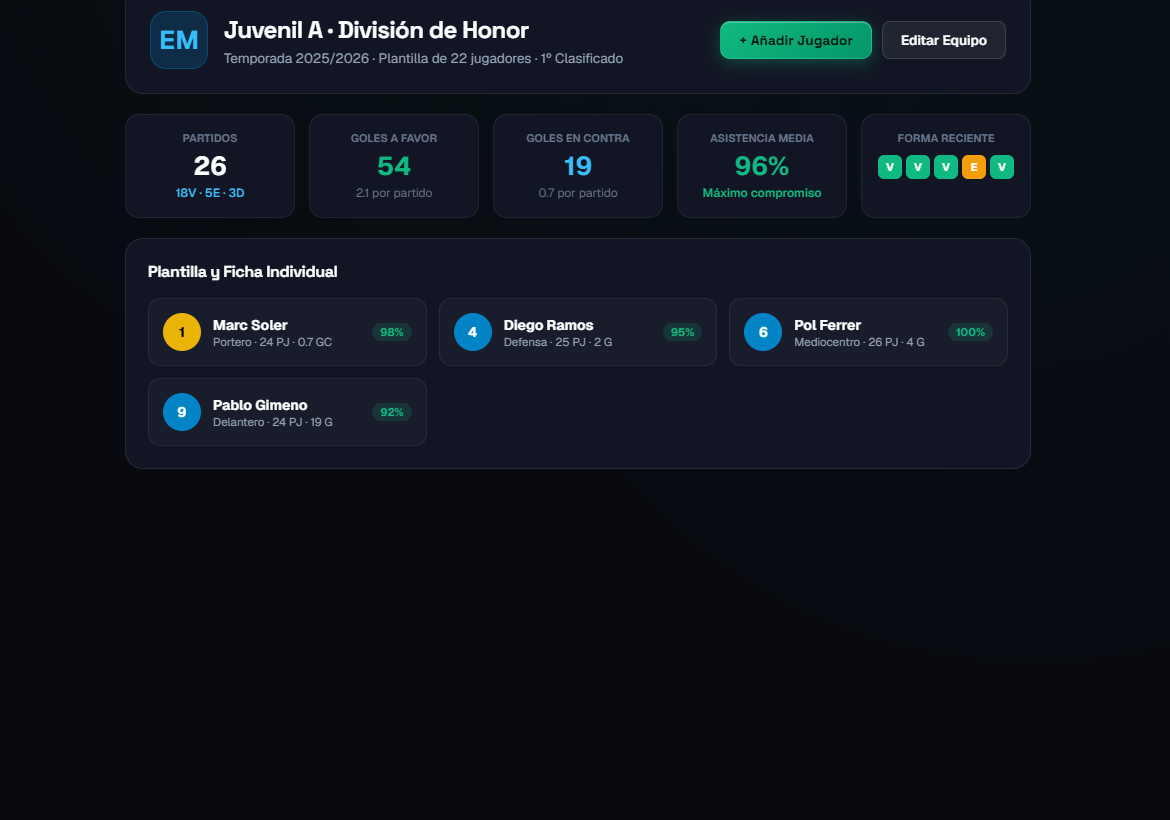
Task: Click the 0.7 por partido text
Action: click(x=578, y=193)
